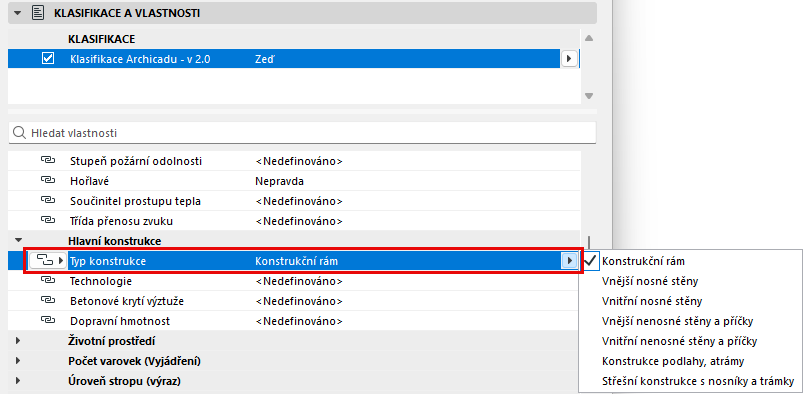
Task: Collapse the Hlavní konstrukce group
Action: [x=19, y=240]
